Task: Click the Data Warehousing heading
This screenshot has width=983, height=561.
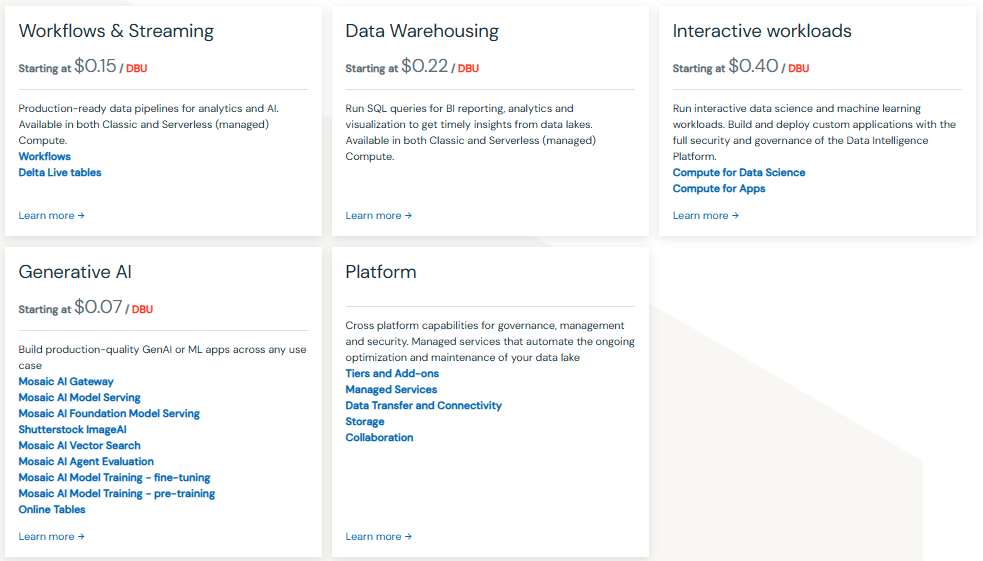Action: [x=422, y=31]
